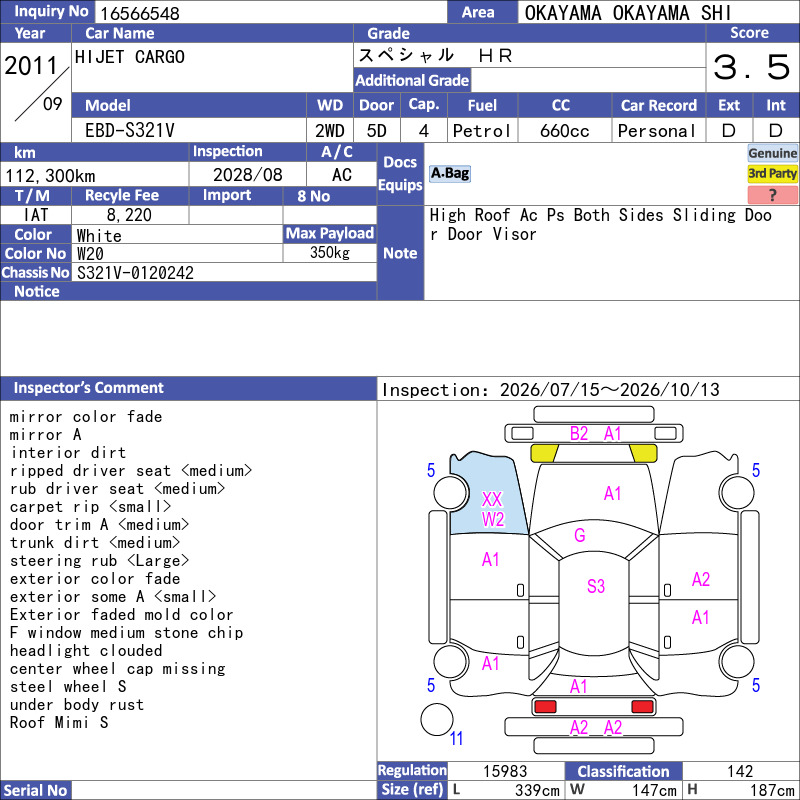Screen dimensions: 800x800
Task: Click the recycle fee 8,220
Action: 129,214
